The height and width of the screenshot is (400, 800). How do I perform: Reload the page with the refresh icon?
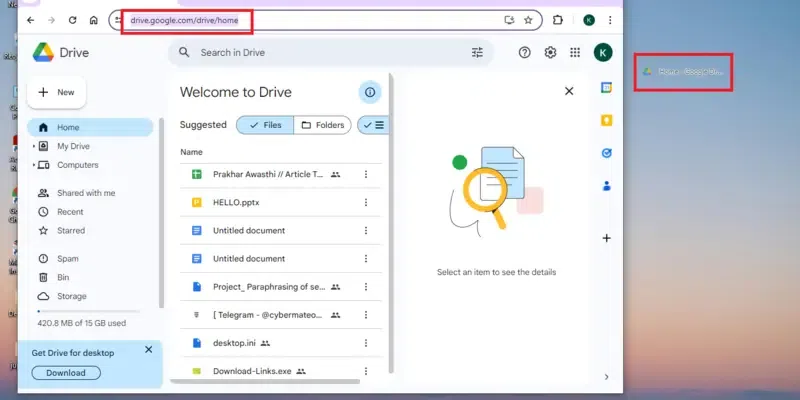72,20
